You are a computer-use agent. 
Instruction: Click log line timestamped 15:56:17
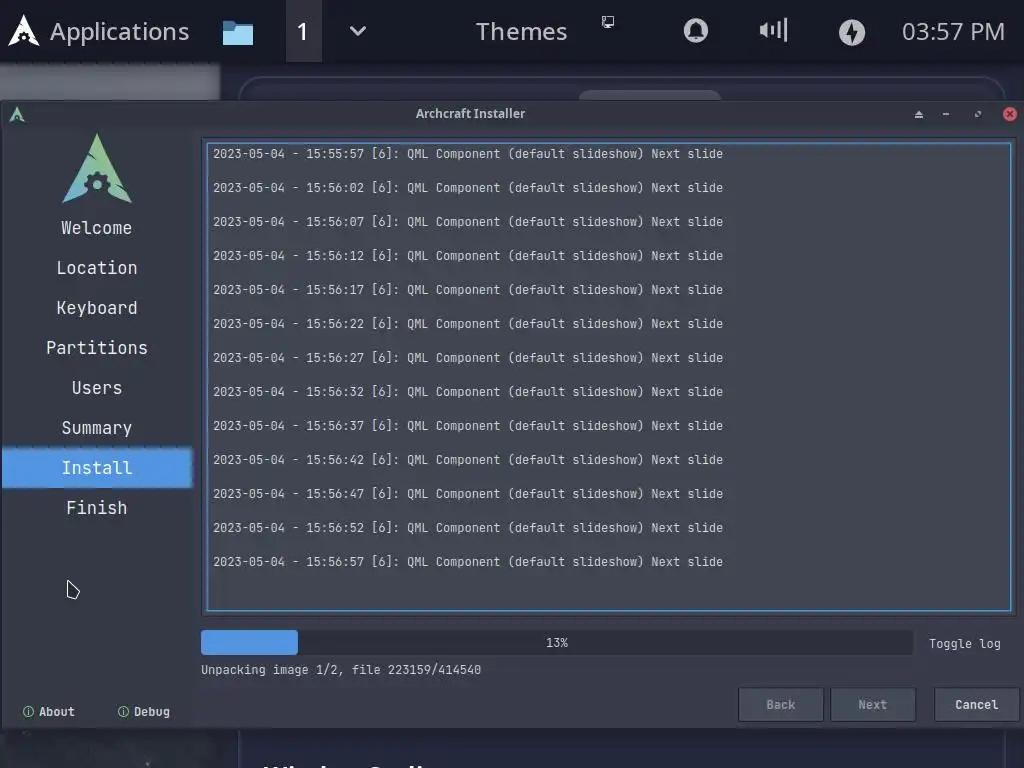click(468, 290)
